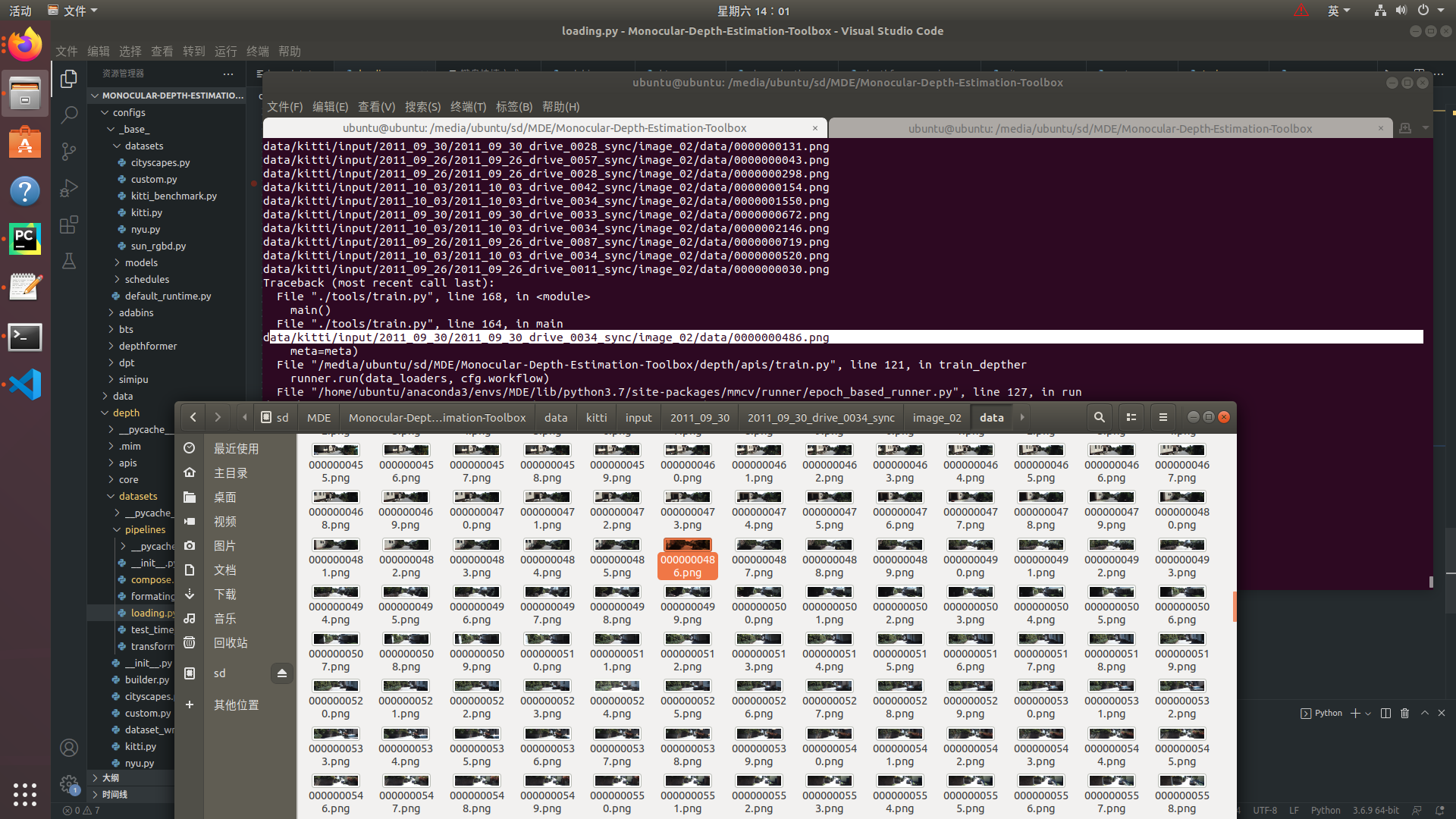The height and width of the screenshot is (819, 1456).
Task: Launch PyCharm from the Ubuntu dock
Action: [x=25, y=238]
